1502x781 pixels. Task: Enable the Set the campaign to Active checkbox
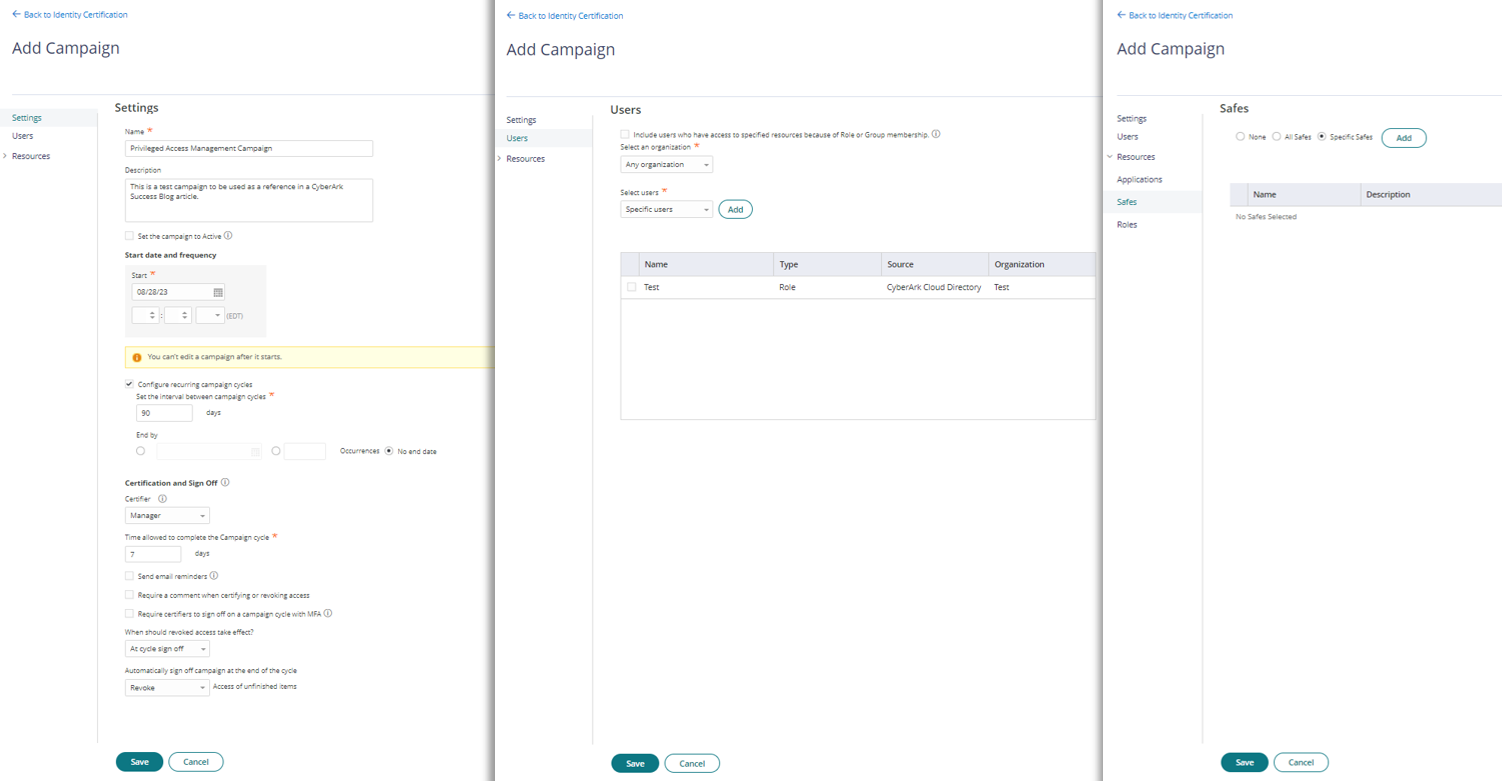coord(129,236)
